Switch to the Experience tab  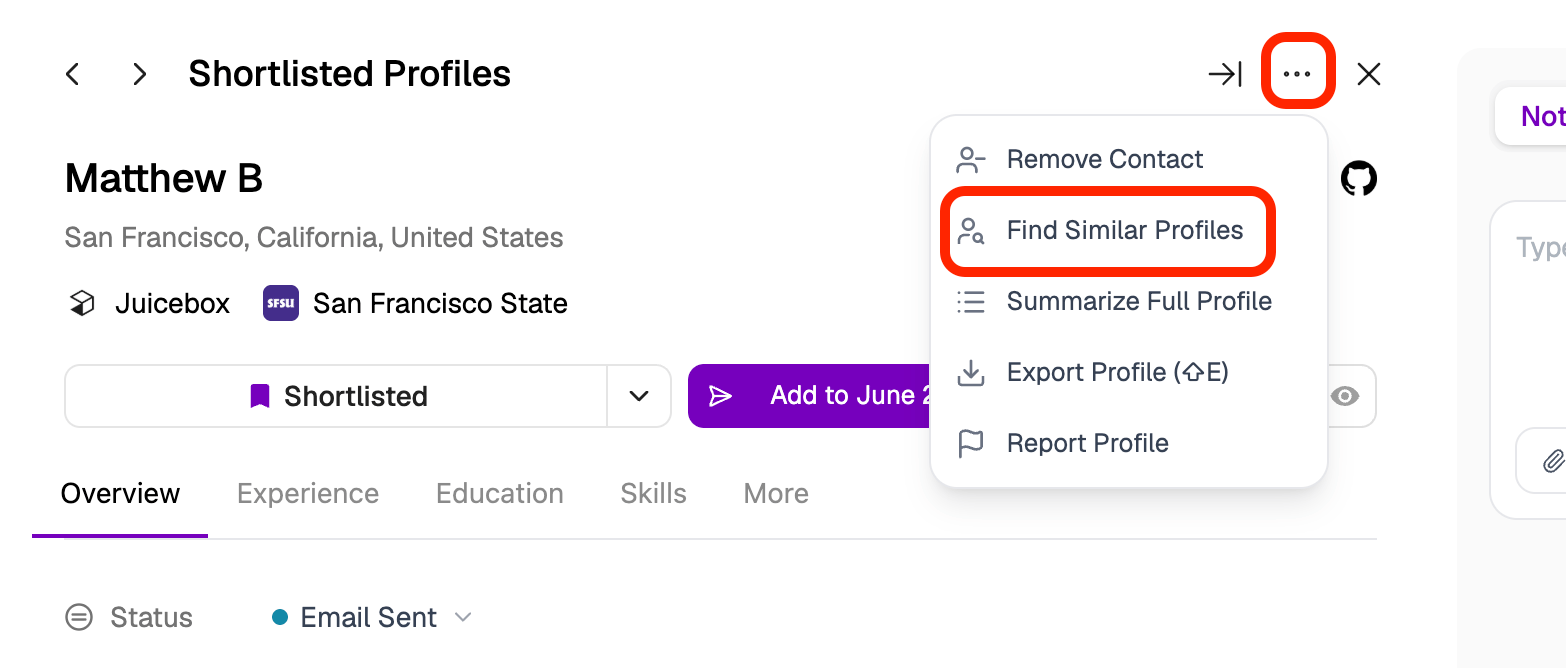click(x=308, y=493)
